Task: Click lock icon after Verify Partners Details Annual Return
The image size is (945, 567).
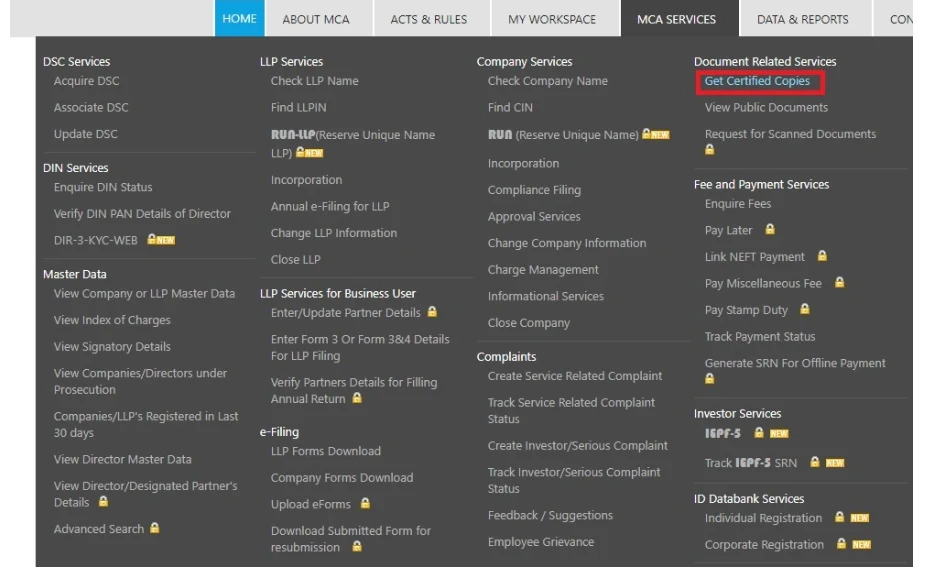Action: [357, 398]
